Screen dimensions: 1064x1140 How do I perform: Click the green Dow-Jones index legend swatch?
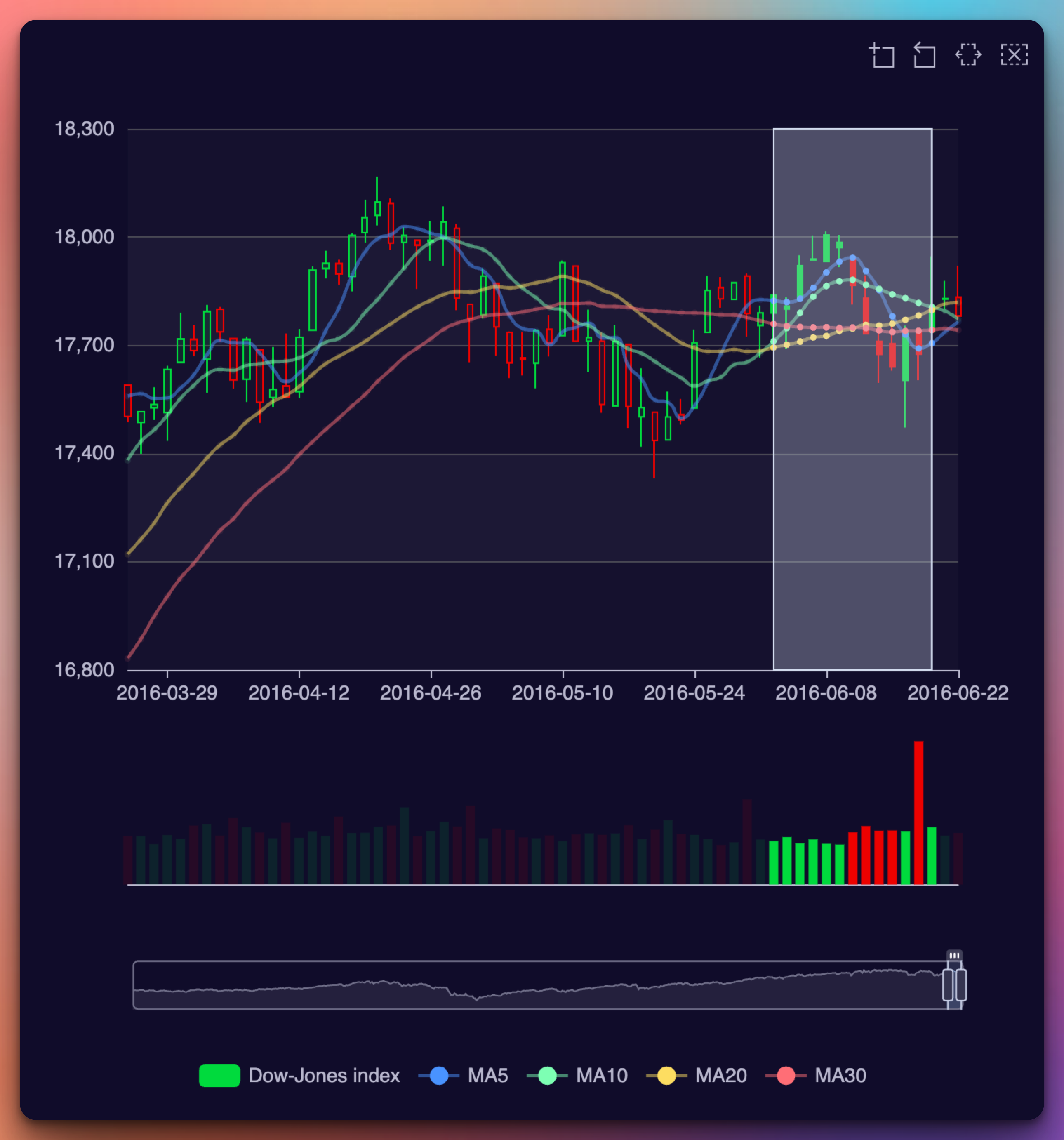coord(219,1075)
